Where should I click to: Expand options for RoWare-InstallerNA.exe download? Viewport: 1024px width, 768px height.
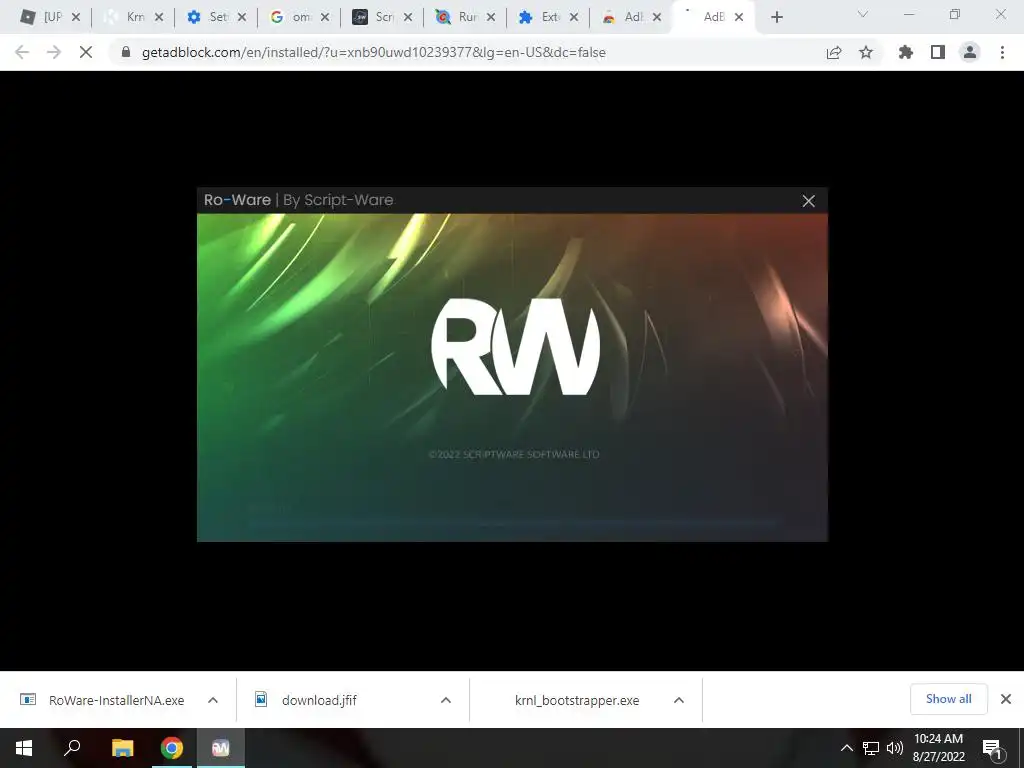pyautogui.click(x=213, y=700)
